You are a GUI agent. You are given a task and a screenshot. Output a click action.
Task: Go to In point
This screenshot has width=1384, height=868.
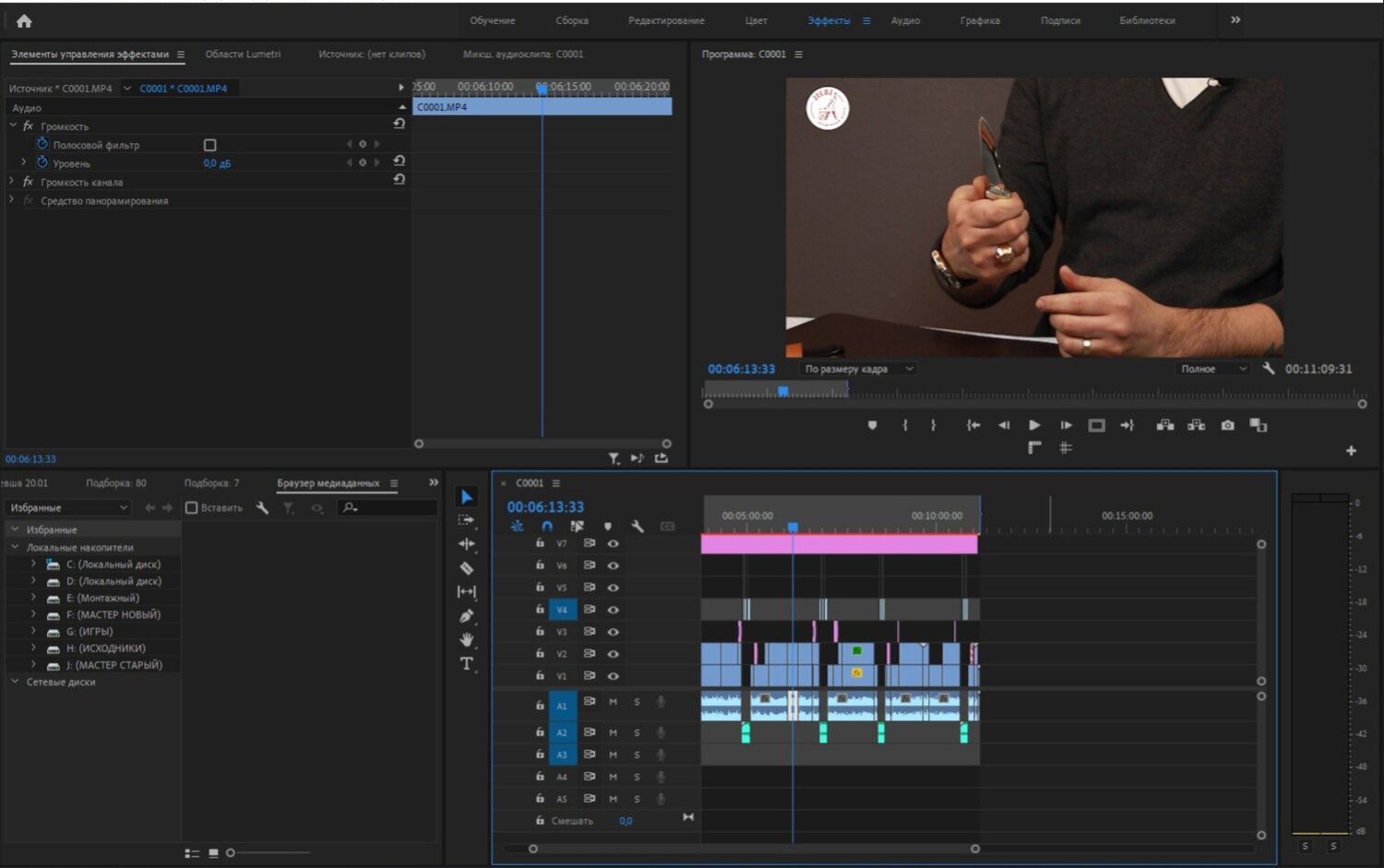pyautogui.click(x=972, y=425)
